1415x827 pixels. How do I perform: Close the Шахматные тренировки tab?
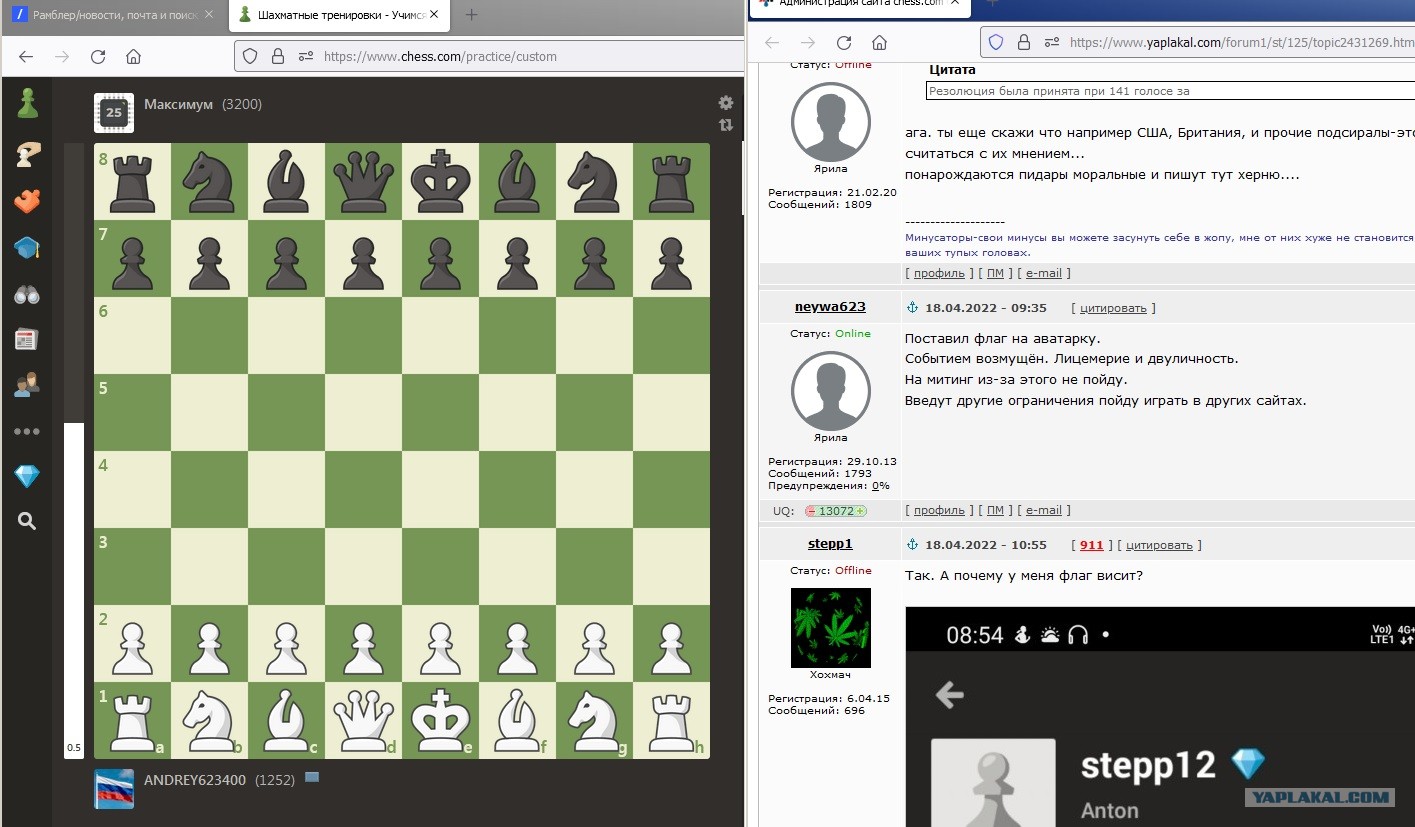[435, 15]
